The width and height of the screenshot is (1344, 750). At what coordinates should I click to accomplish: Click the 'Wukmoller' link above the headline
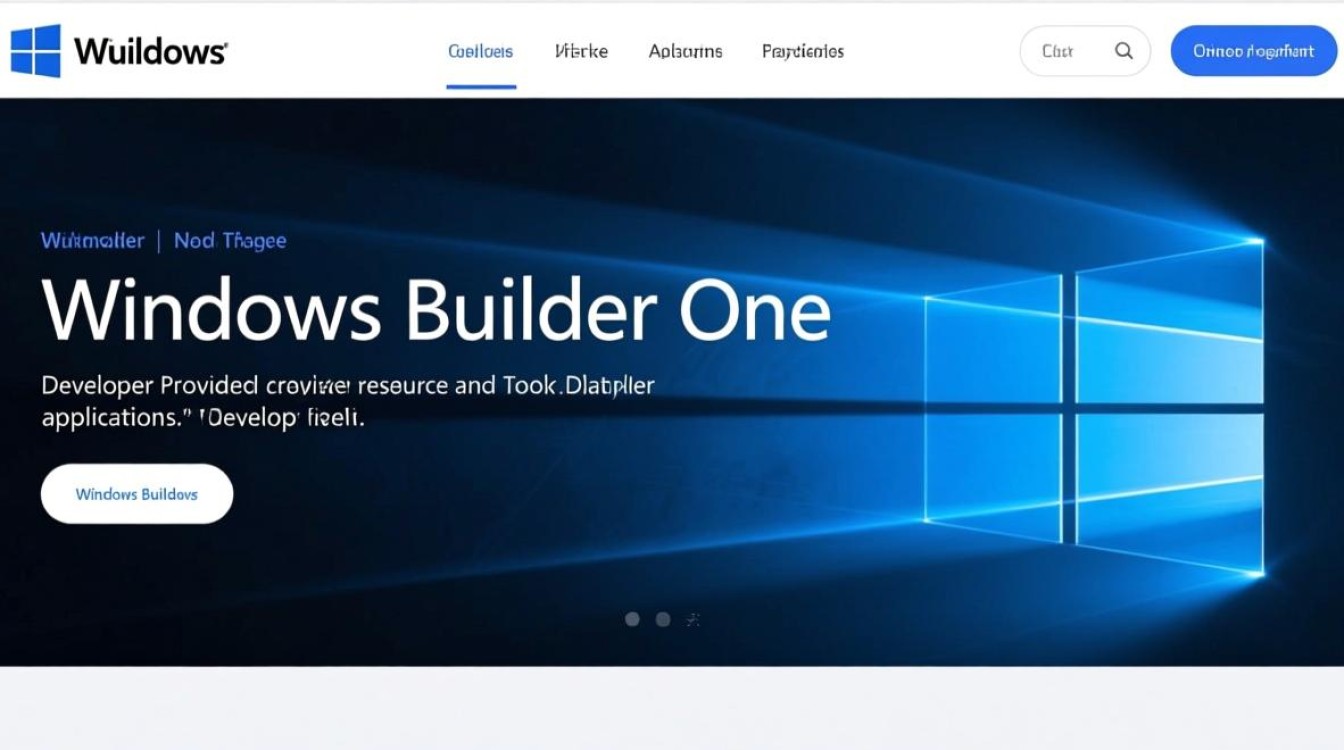[91, 240]
